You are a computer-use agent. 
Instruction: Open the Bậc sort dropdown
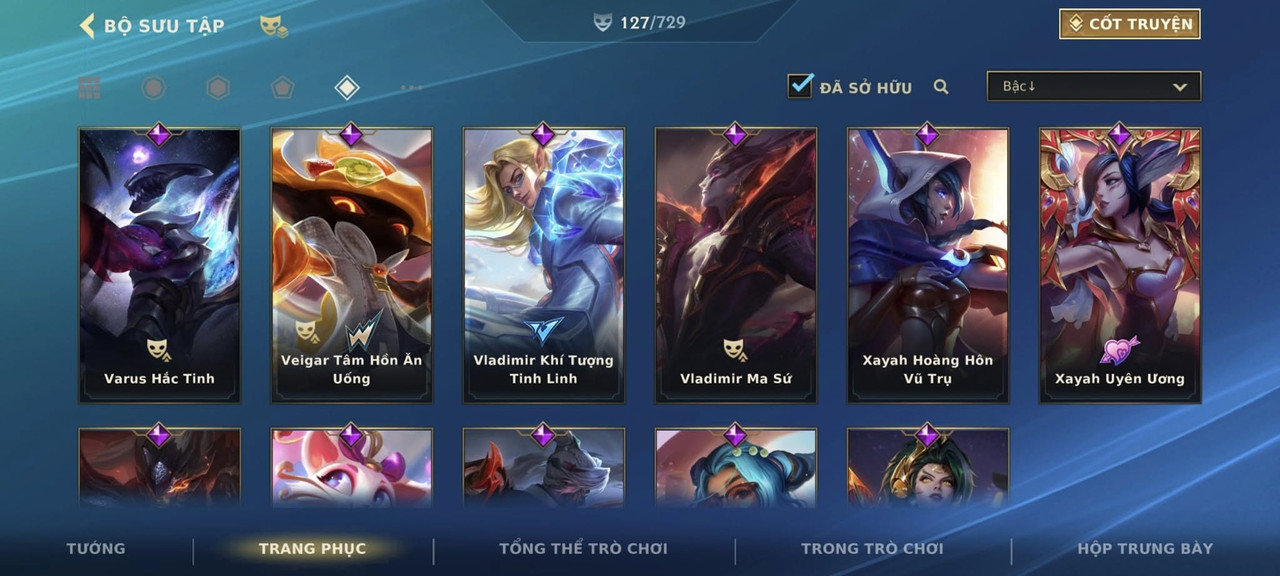[x=1094, y=86]
